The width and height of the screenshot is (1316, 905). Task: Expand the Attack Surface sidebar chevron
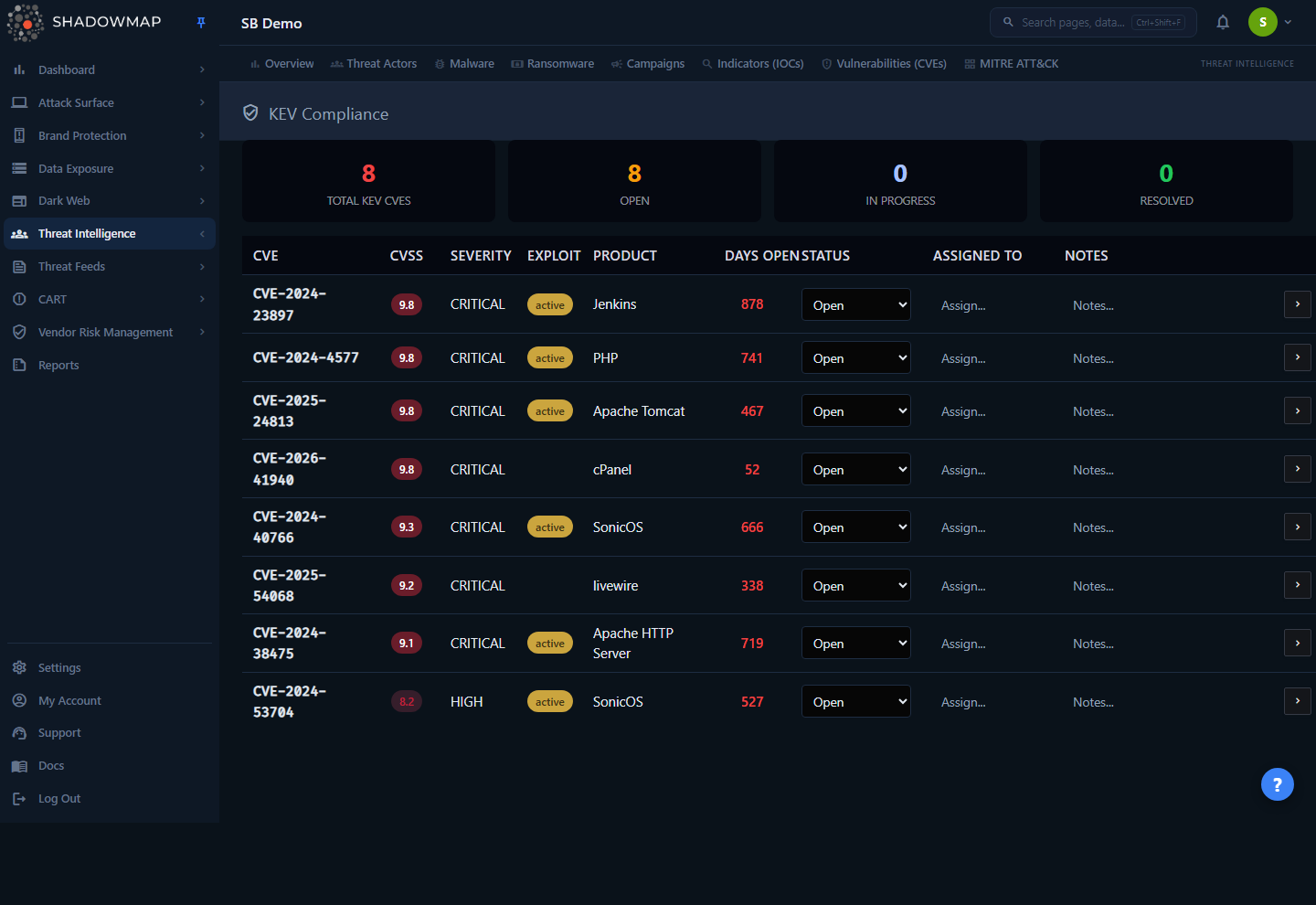point(202,102)
